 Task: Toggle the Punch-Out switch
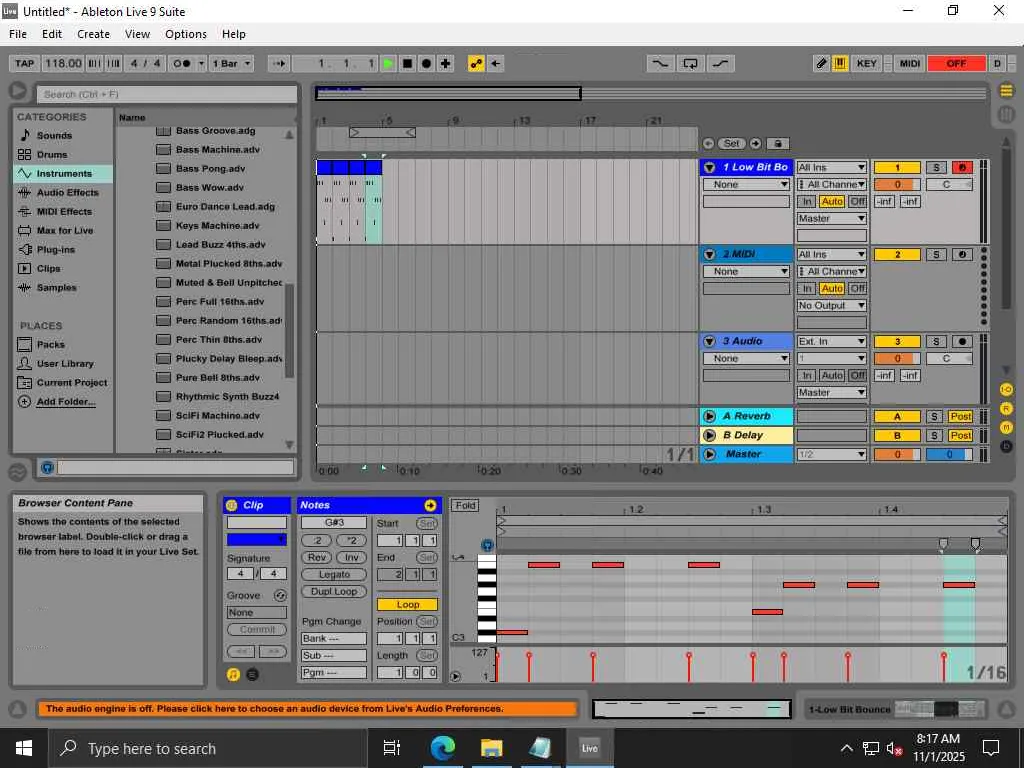720,63
